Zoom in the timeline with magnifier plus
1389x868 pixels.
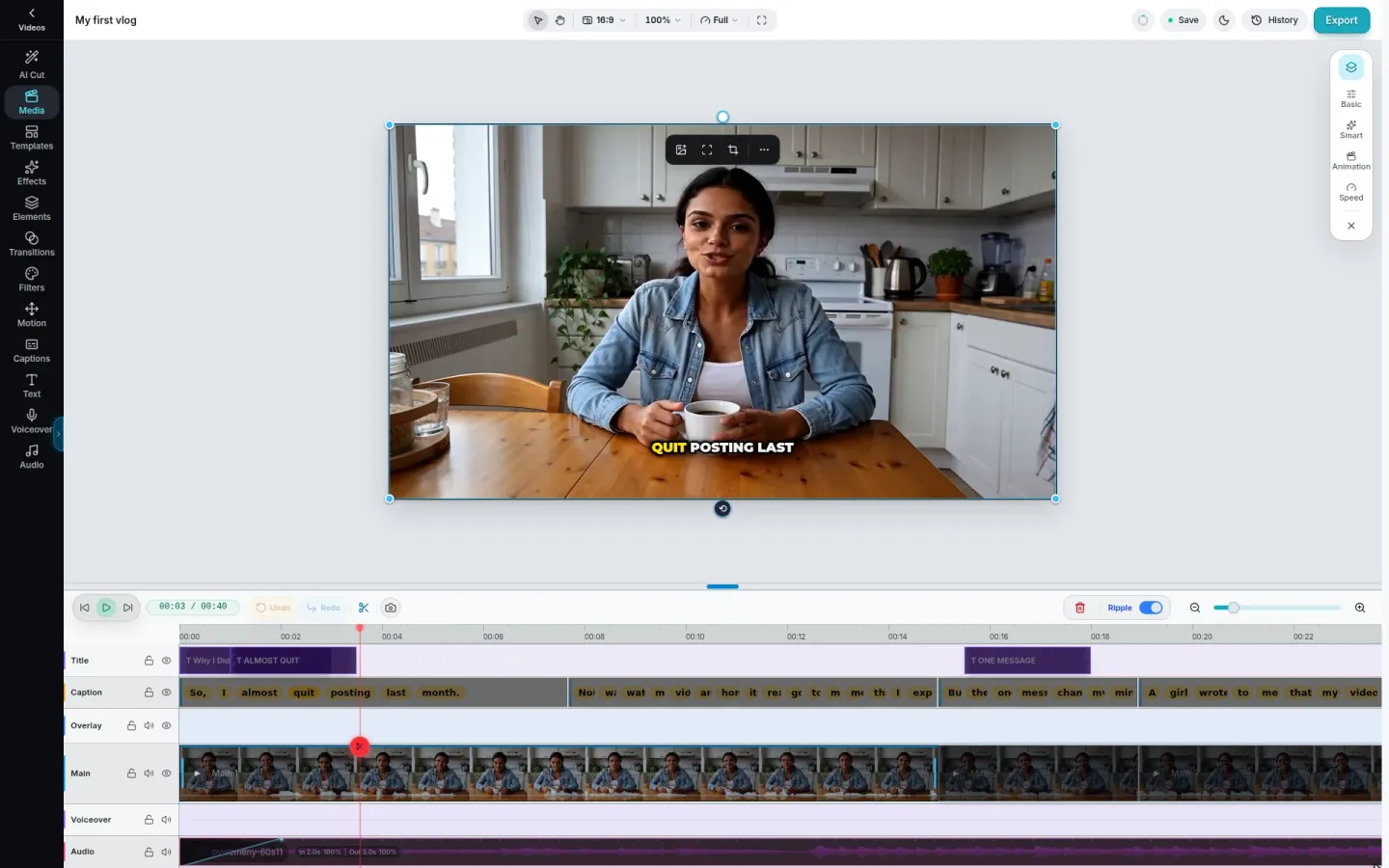1360,608
